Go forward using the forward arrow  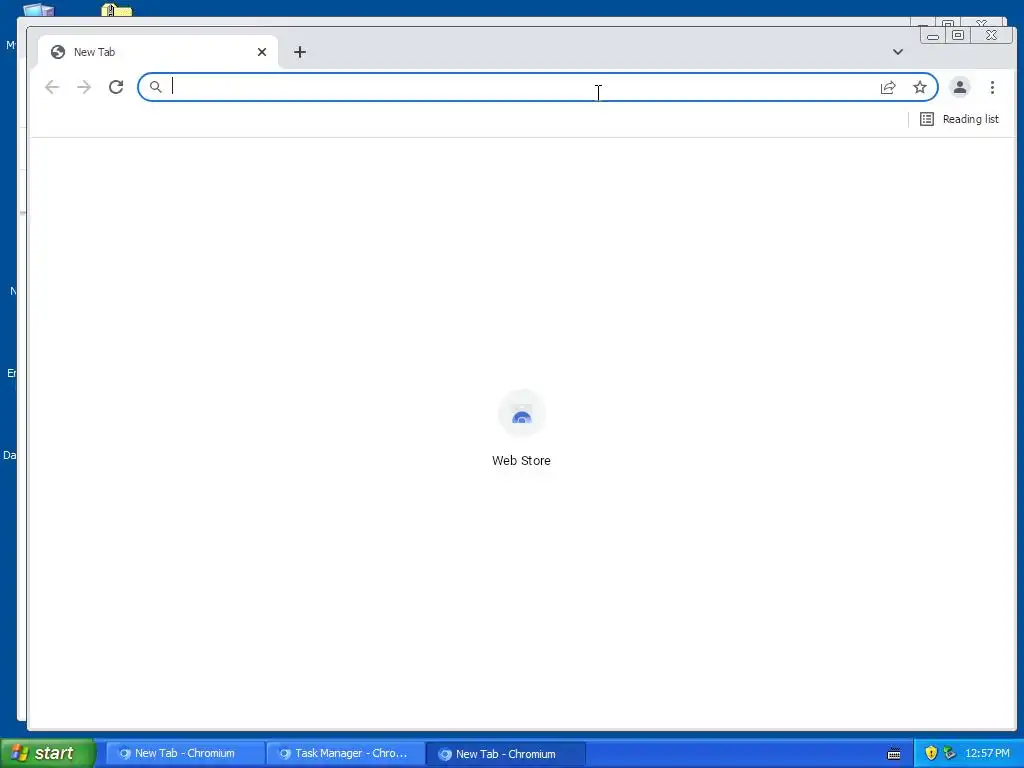pyautogui.click(x=84, y=87)
